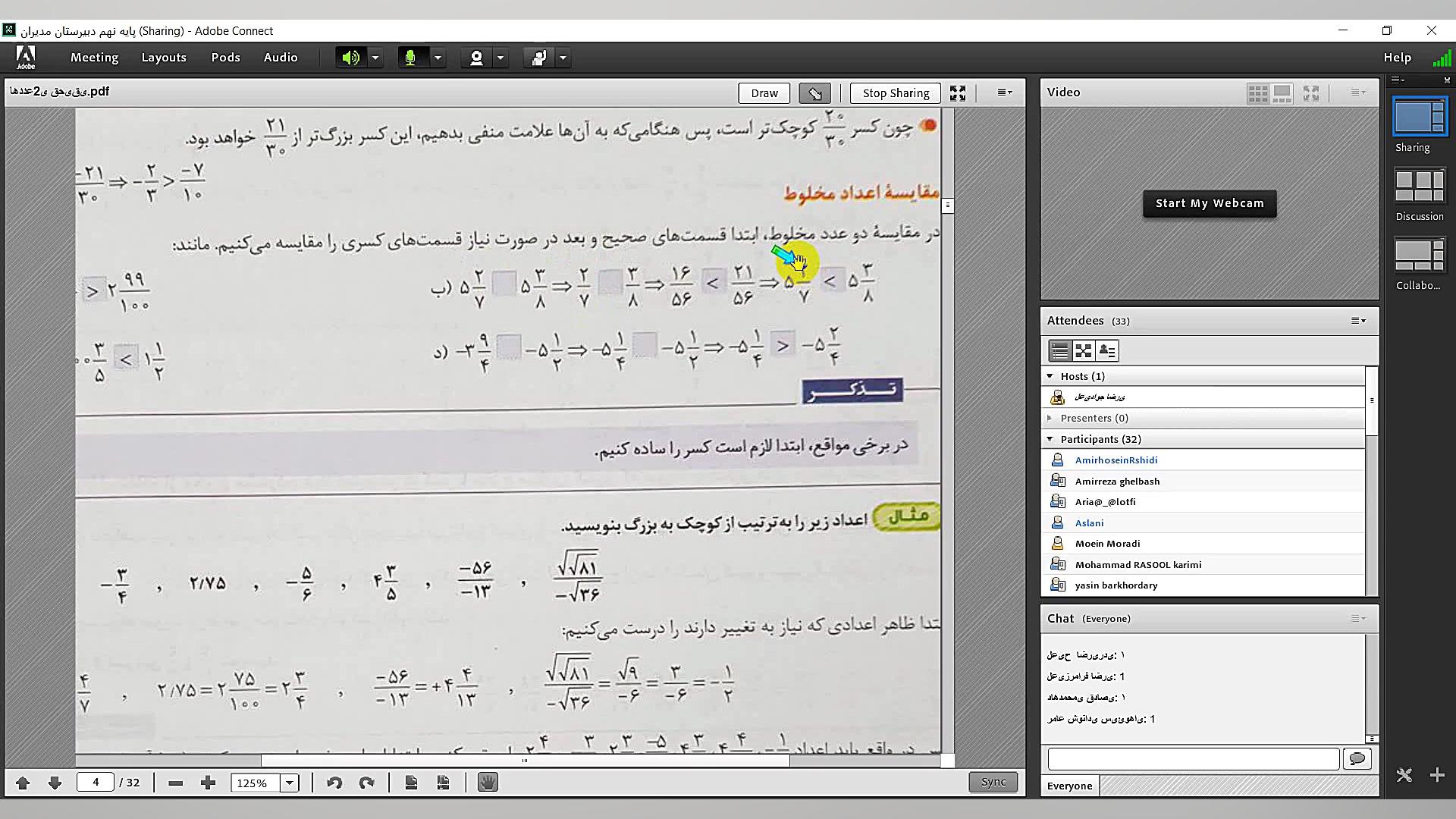Open the microphone options dropdown

click(438, 57)
